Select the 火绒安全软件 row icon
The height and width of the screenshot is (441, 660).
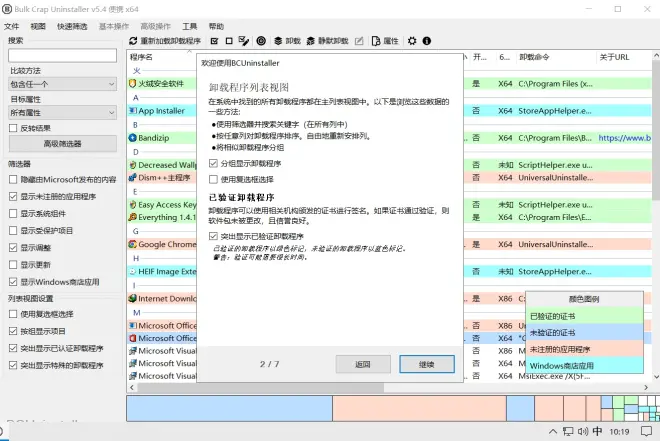click(x=133, y=83)
